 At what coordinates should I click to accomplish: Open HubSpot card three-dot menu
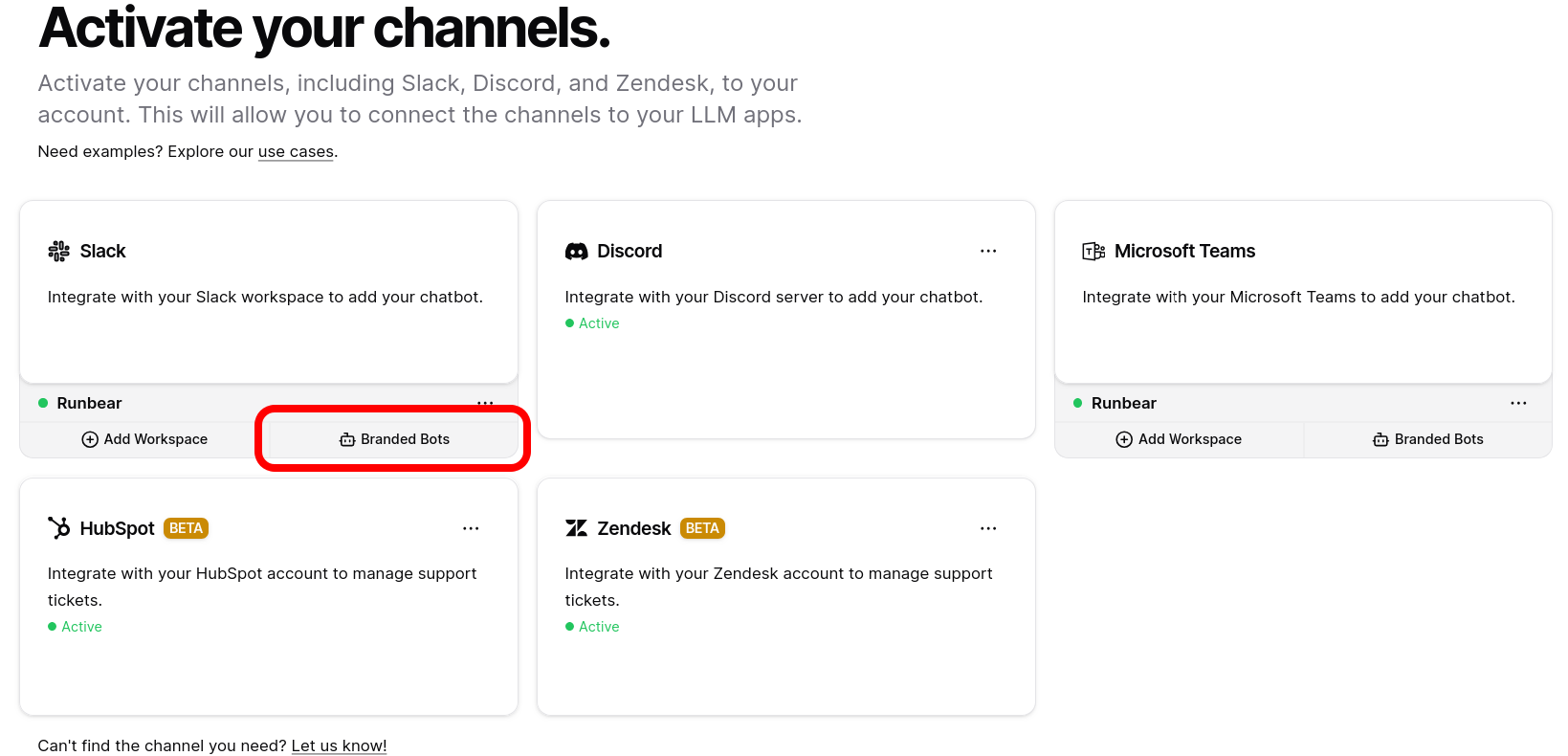[x=471, y=528]
